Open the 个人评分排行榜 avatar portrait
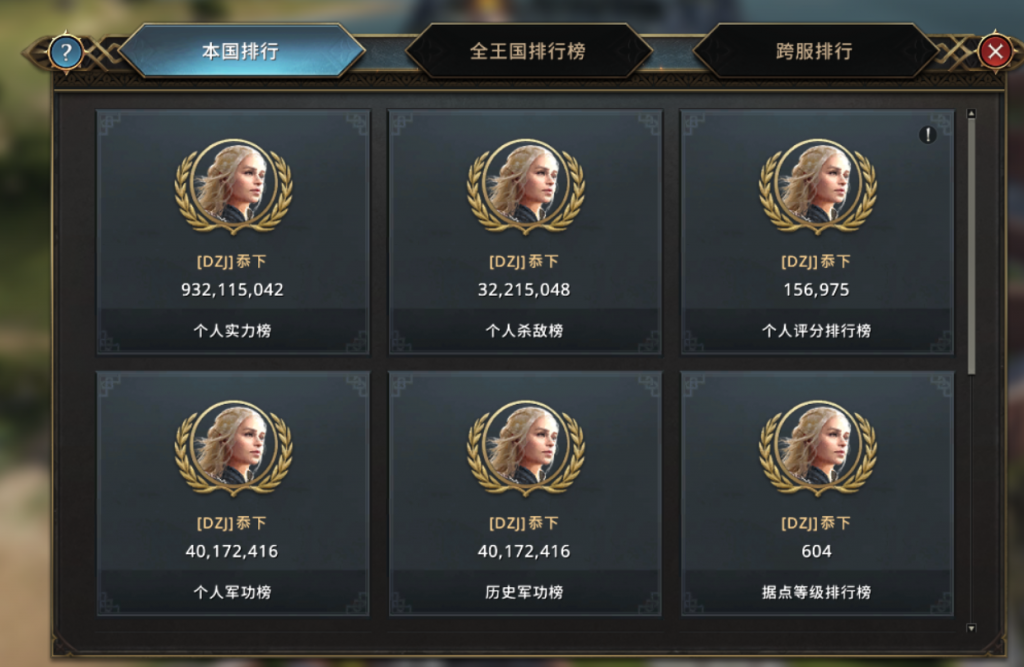The height and width of the screenshot is (667, 1024). (817, 186)
